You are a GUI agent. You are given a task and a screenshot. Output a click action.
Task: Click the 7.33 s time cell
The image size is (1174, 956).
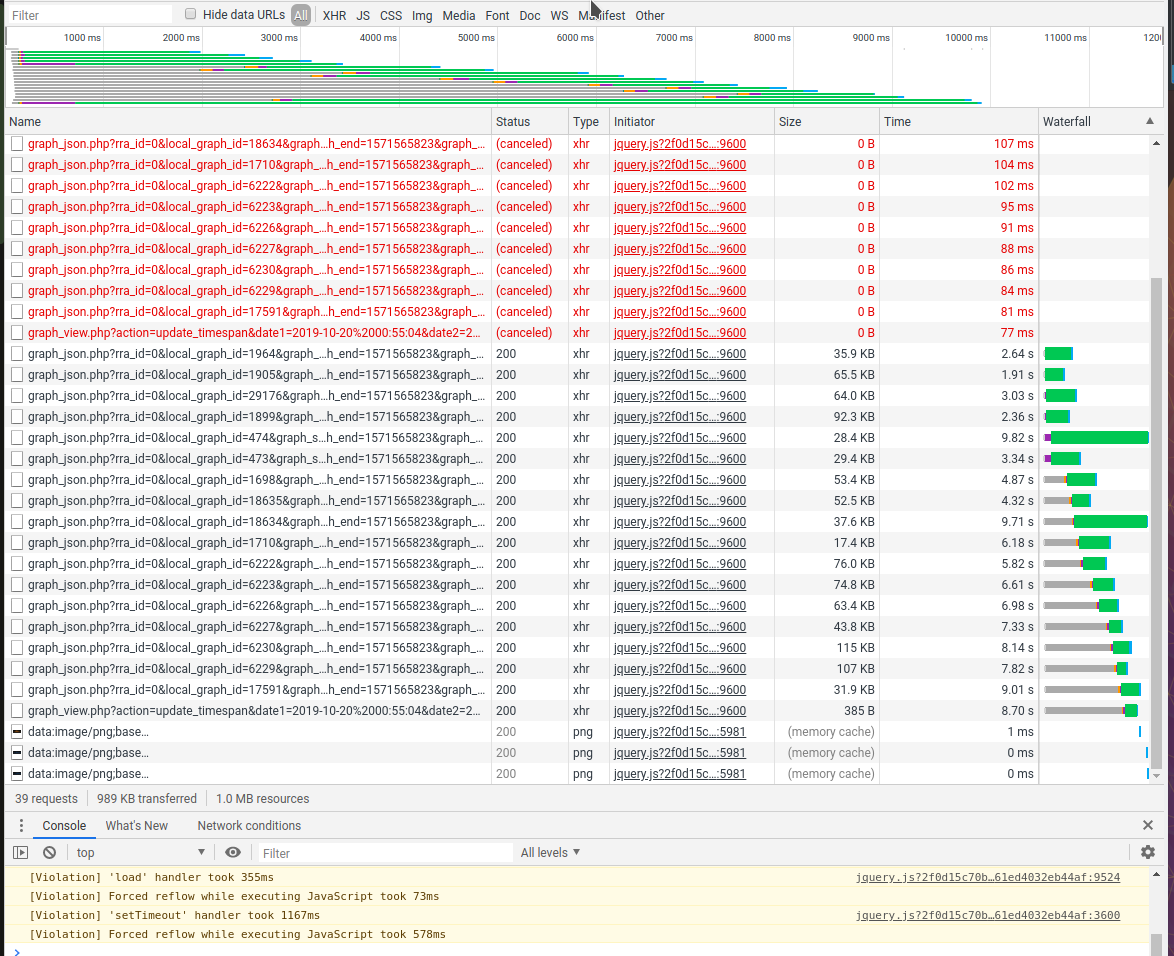coord(959,627)
